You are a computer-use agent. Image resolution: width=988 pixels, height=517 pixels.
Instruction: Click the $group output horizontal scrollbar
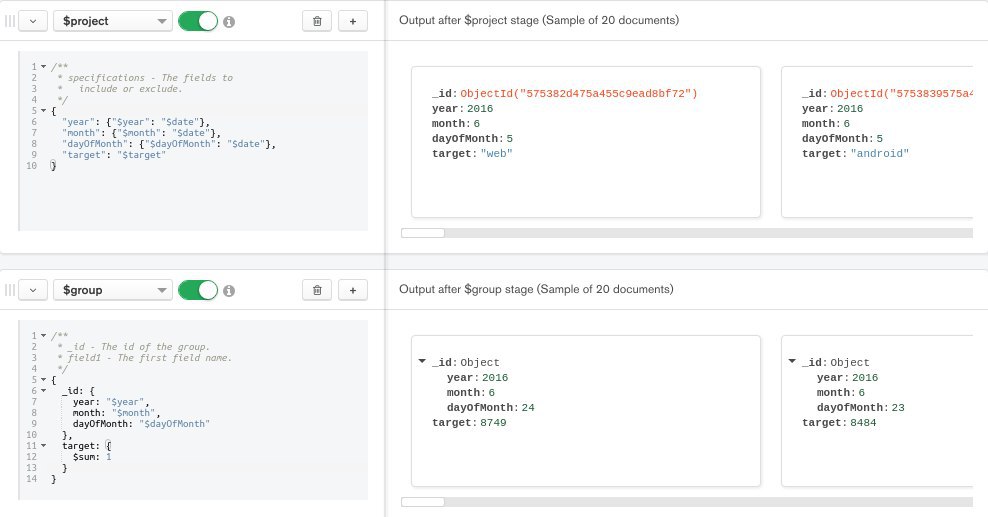click(687, 502)
